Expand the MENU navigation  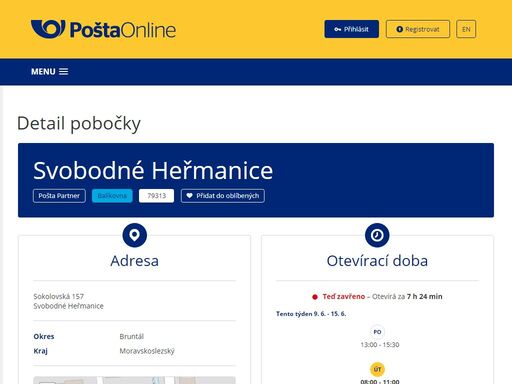[x=49, y=72]
